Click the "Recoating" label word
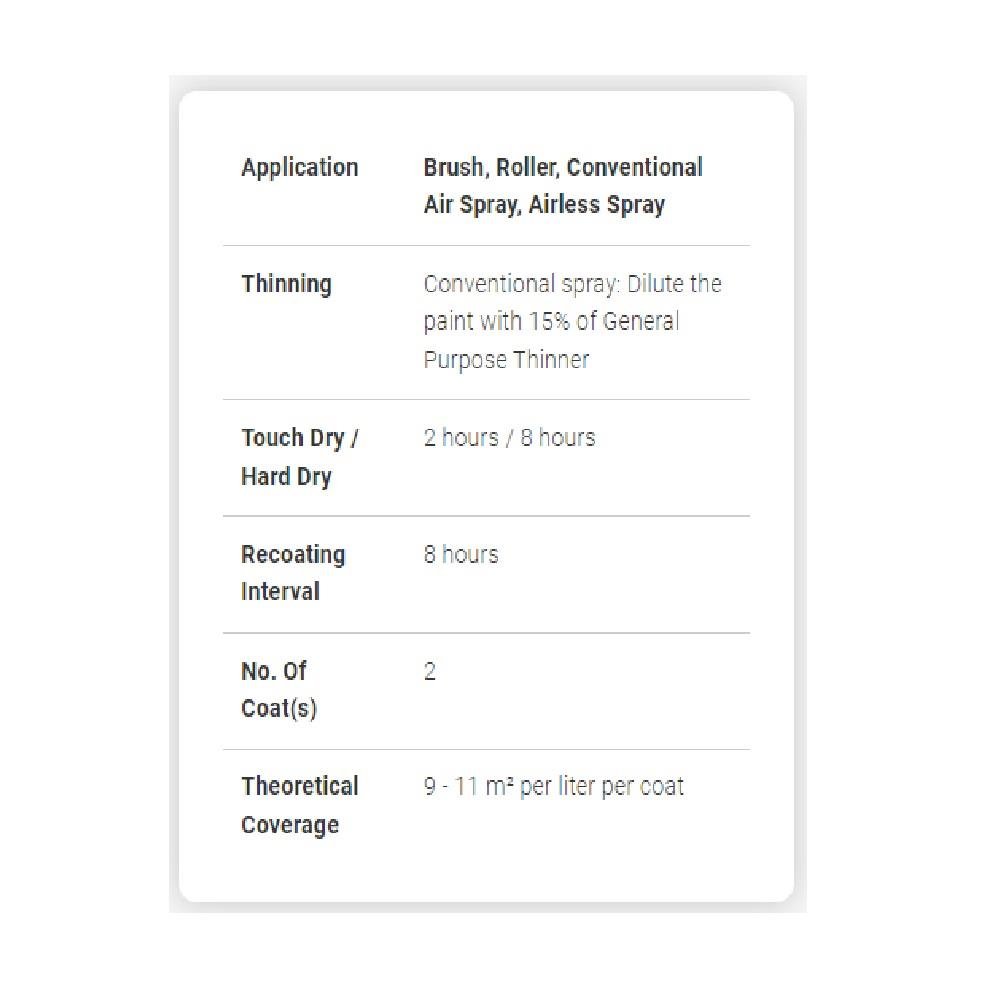The height and width of the screenshot is (1000, 1000). point(293,555)
